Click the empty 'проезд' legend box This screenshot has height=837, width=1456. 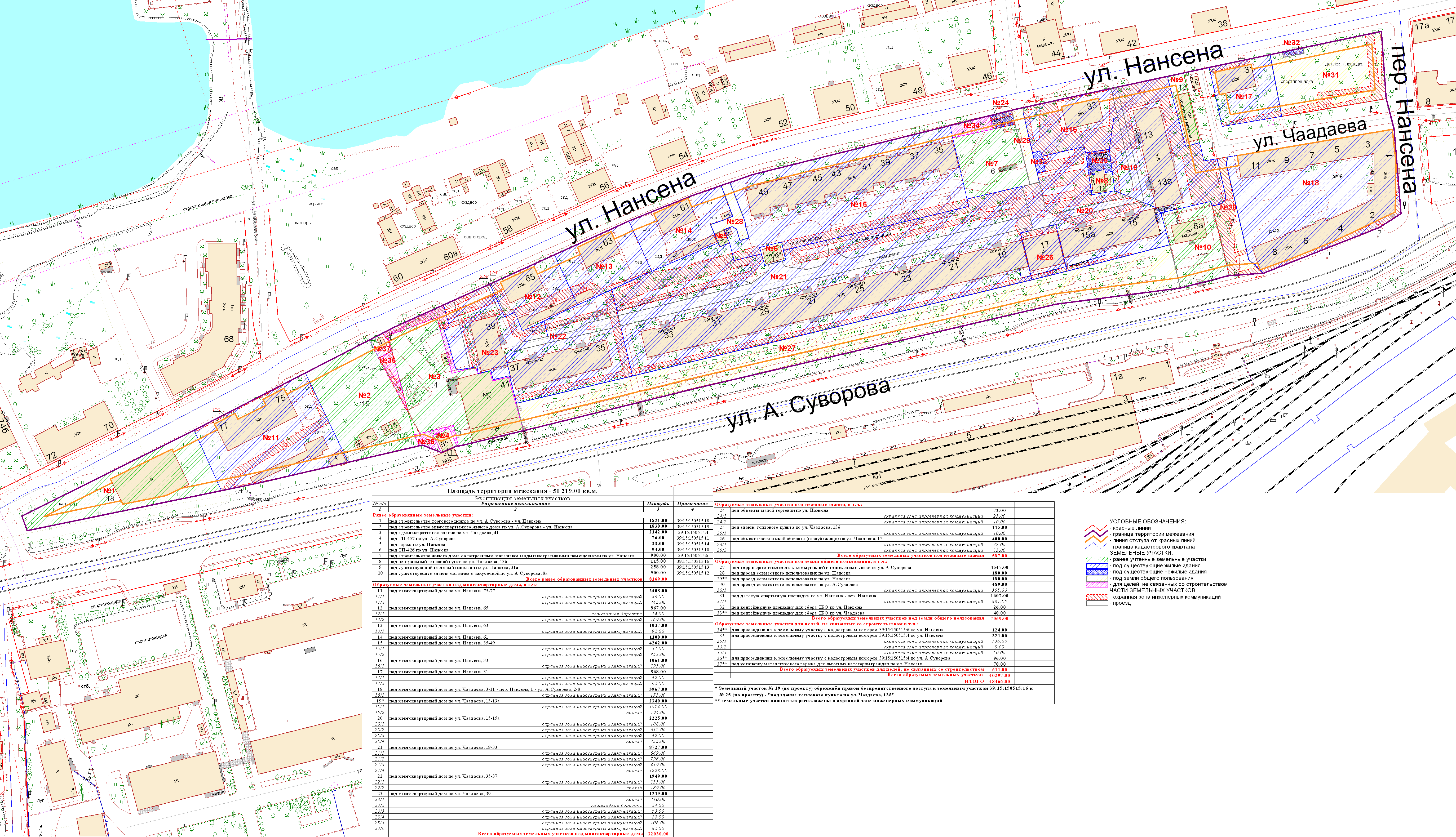(x=1097, y=603)
